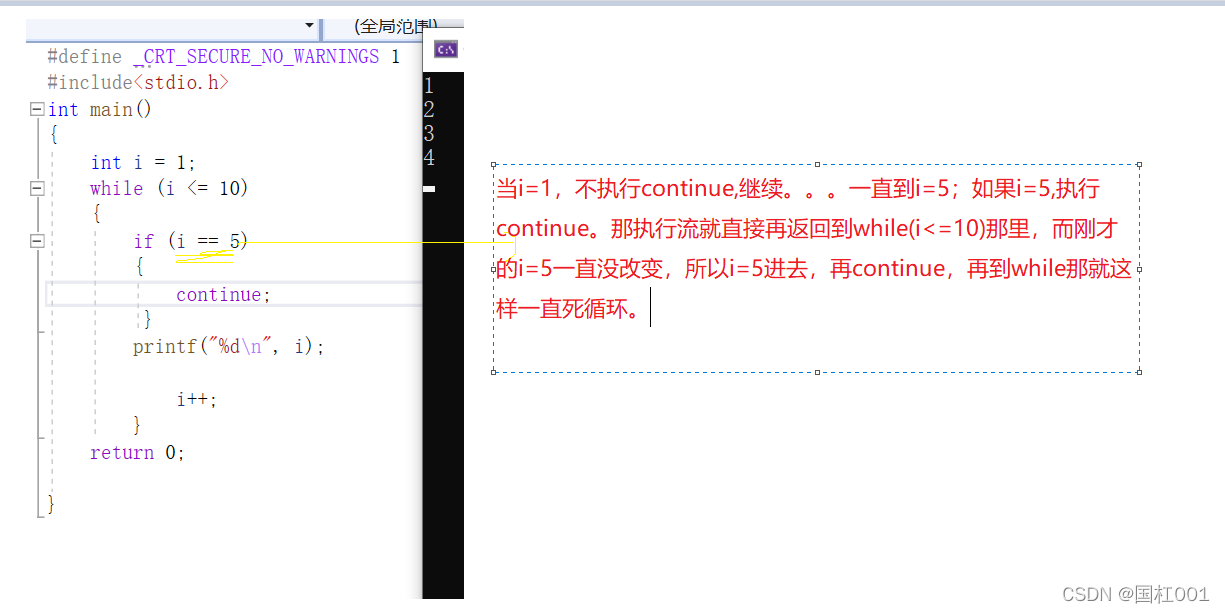Click the top-left handle of annotation text box
The image size is (1225, 613).
pyautogui.click(x=493, y=164)
